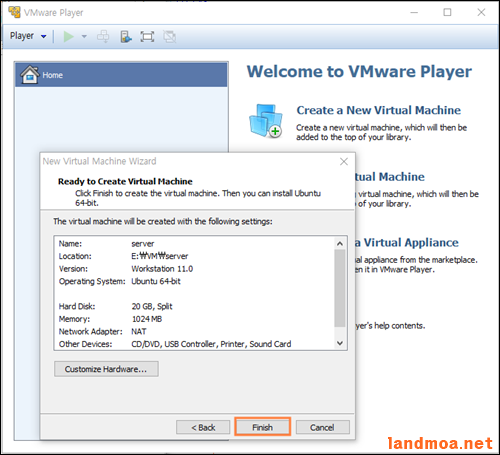This screenshot has width=500, height=455.
Task: Go back to the previous wizard step
Action: [x=203, y=427]
